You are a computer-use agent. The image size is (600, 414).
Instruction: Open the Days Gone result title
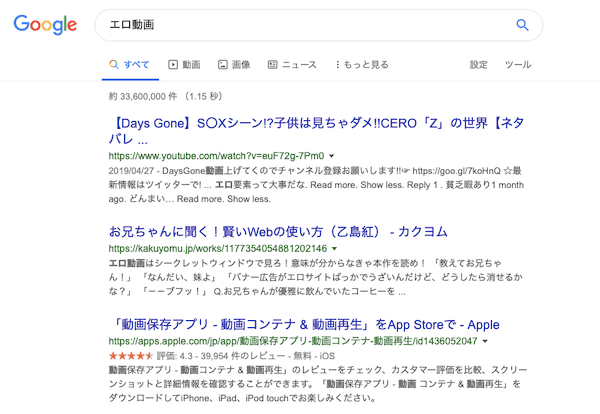tap(316, 131)
